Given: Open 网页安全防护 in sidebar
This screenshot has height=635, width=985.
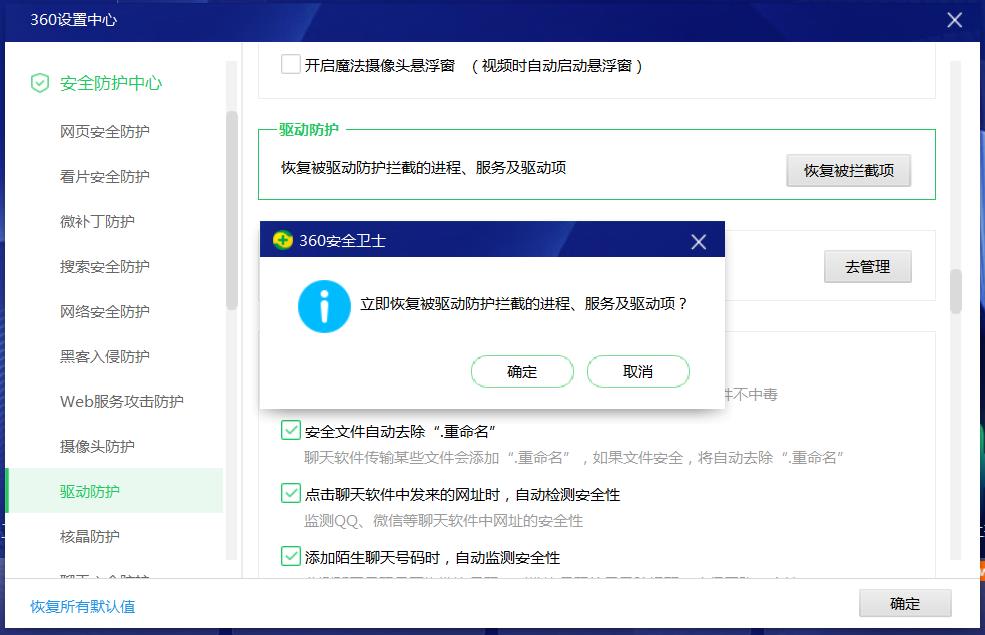Looking at the screenshot, I should (104, 131).
